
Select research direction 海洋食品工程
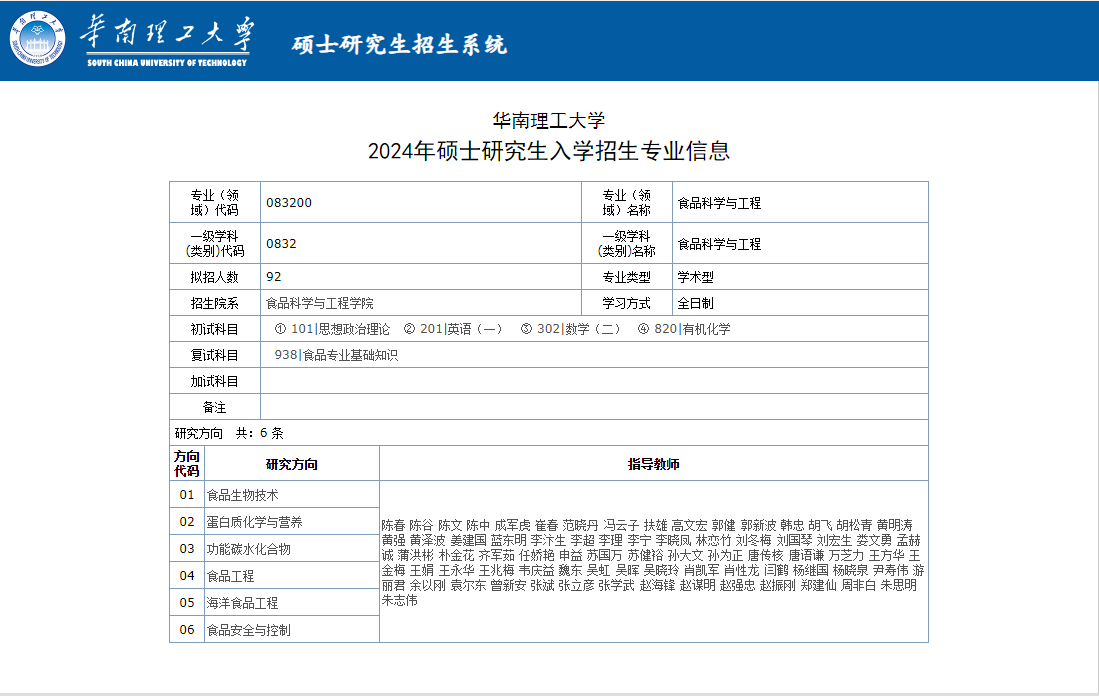(243, 603)
